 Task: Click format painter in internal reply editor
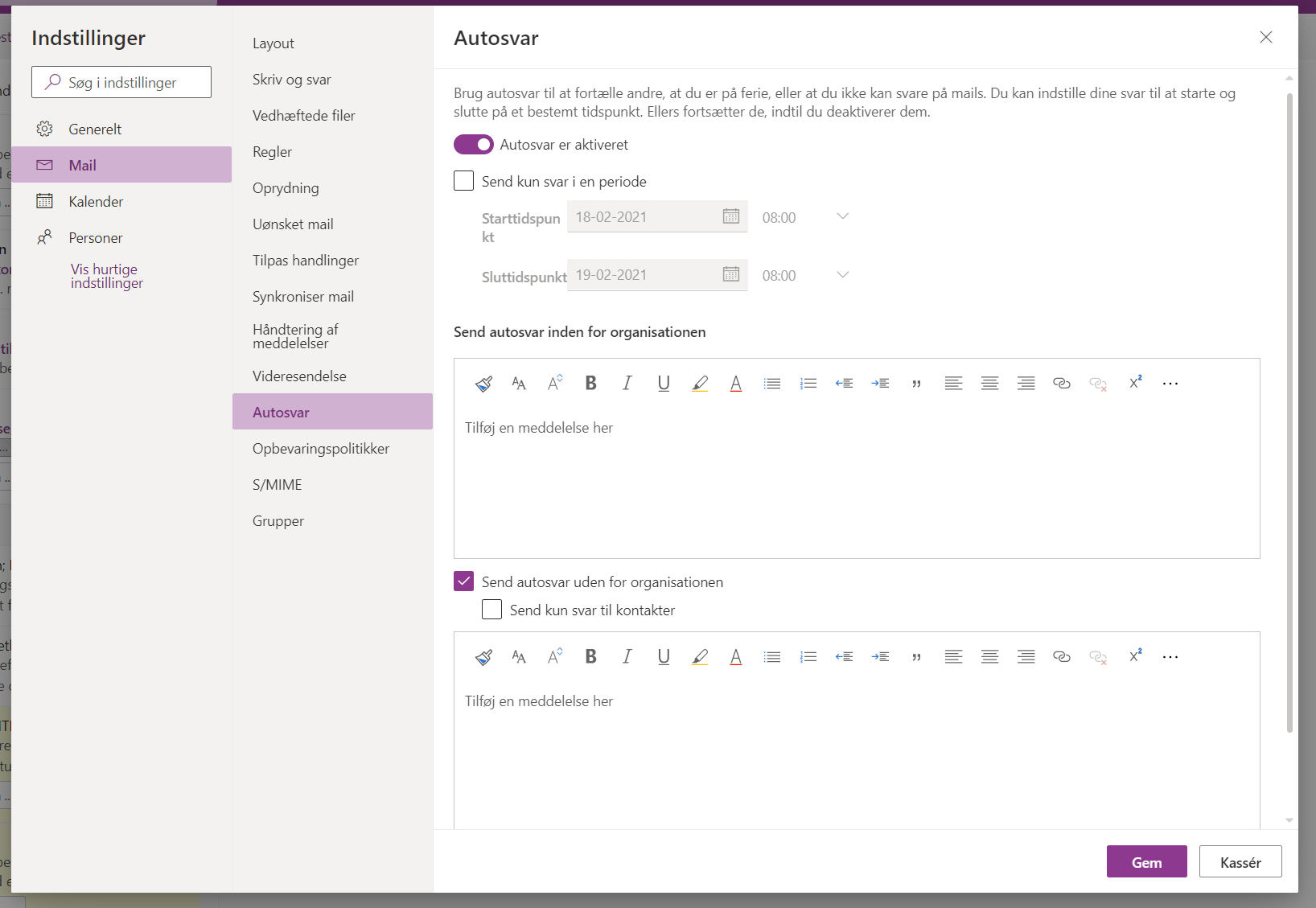(x=483, y=384)
